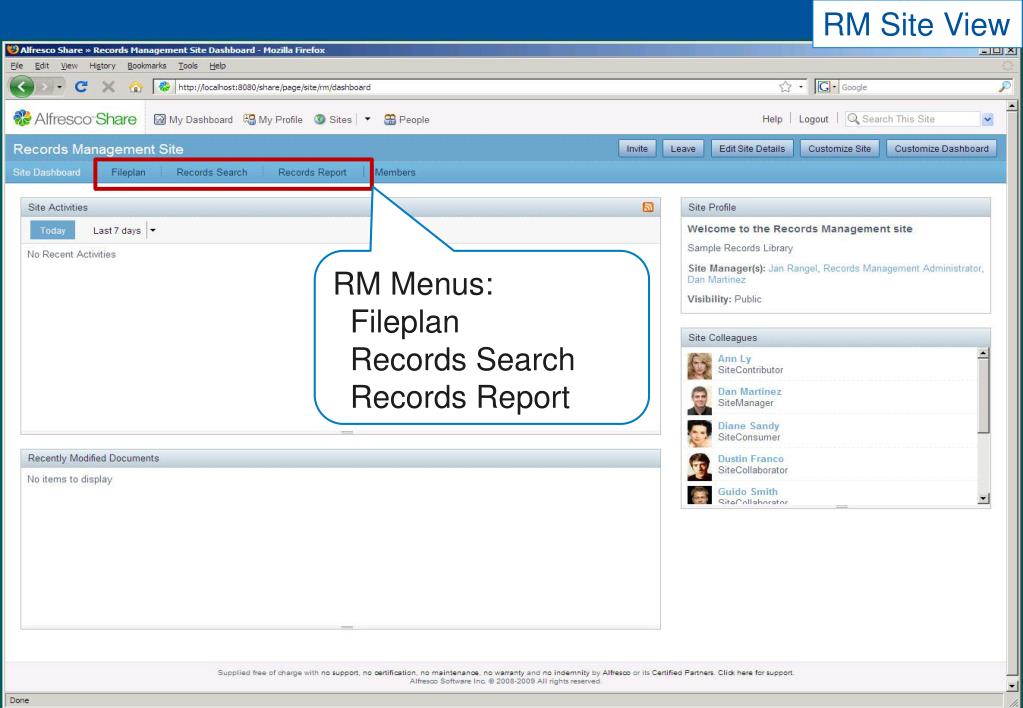
Task: Click the Alfresco Help link
Action: tap(772, 119)
